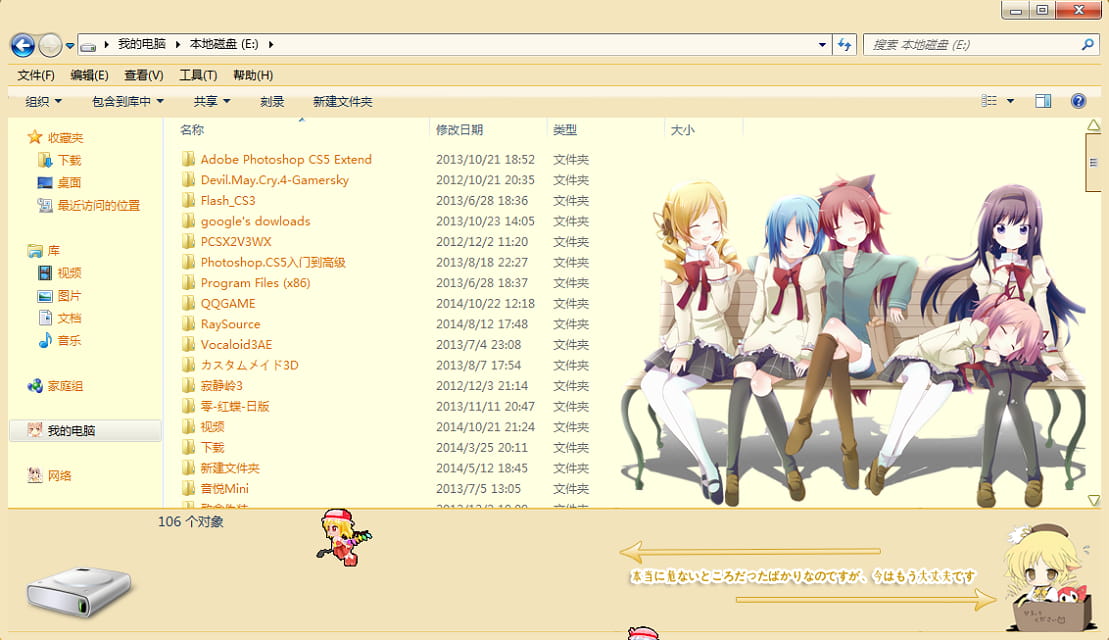Click the 新建文件夹 button

pyautogui.click(x=341, y=100)
